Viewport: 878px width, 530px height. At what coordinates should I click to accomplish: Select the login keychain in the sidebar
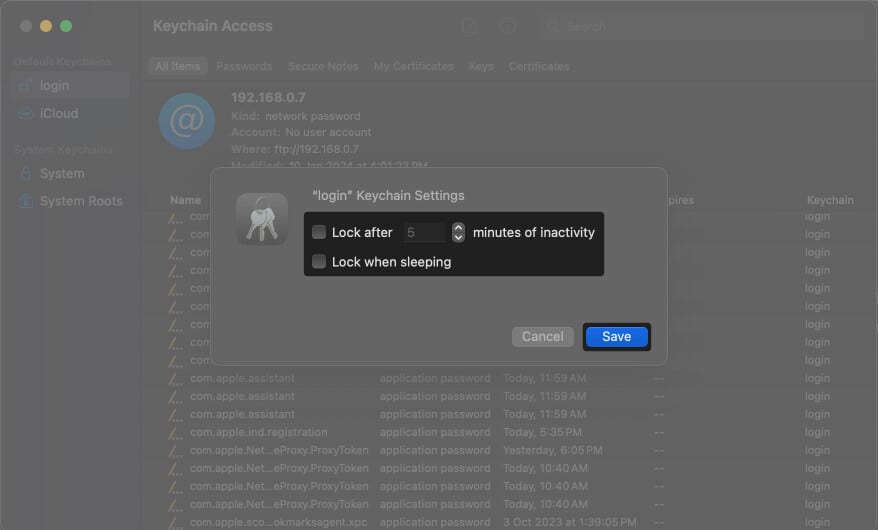[71, 86]
